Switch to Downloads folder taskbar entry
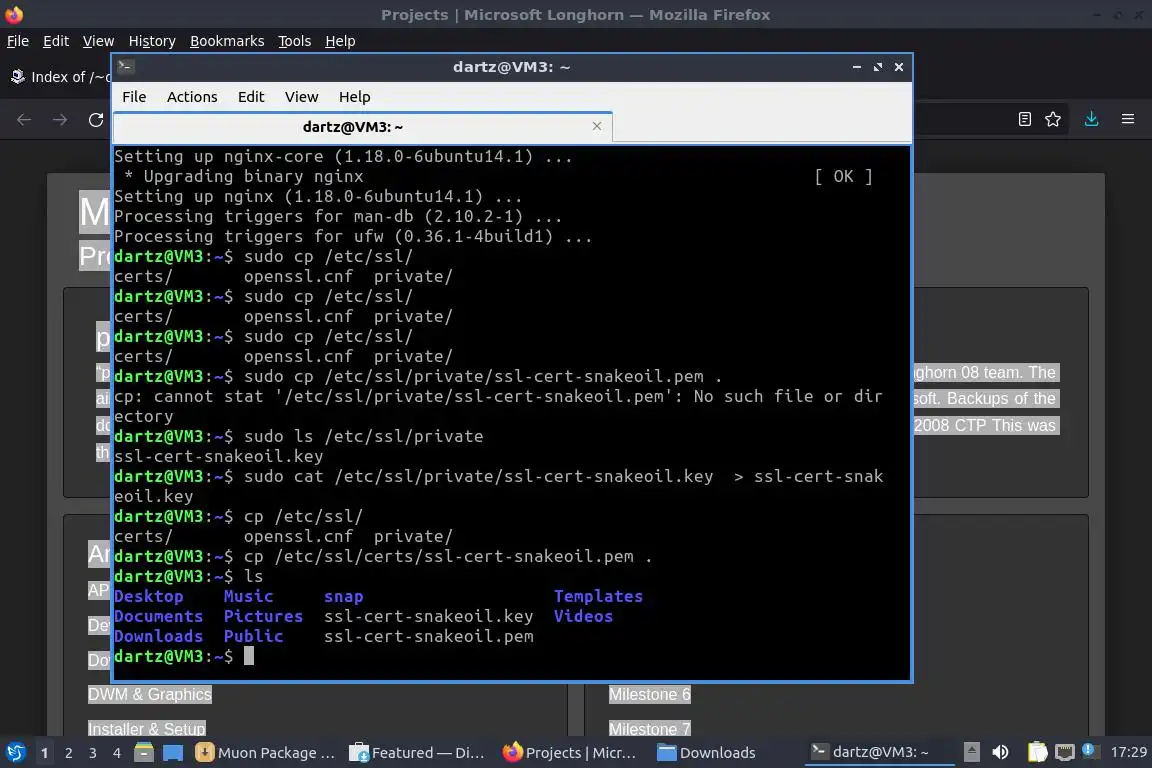 pos(707,752)
